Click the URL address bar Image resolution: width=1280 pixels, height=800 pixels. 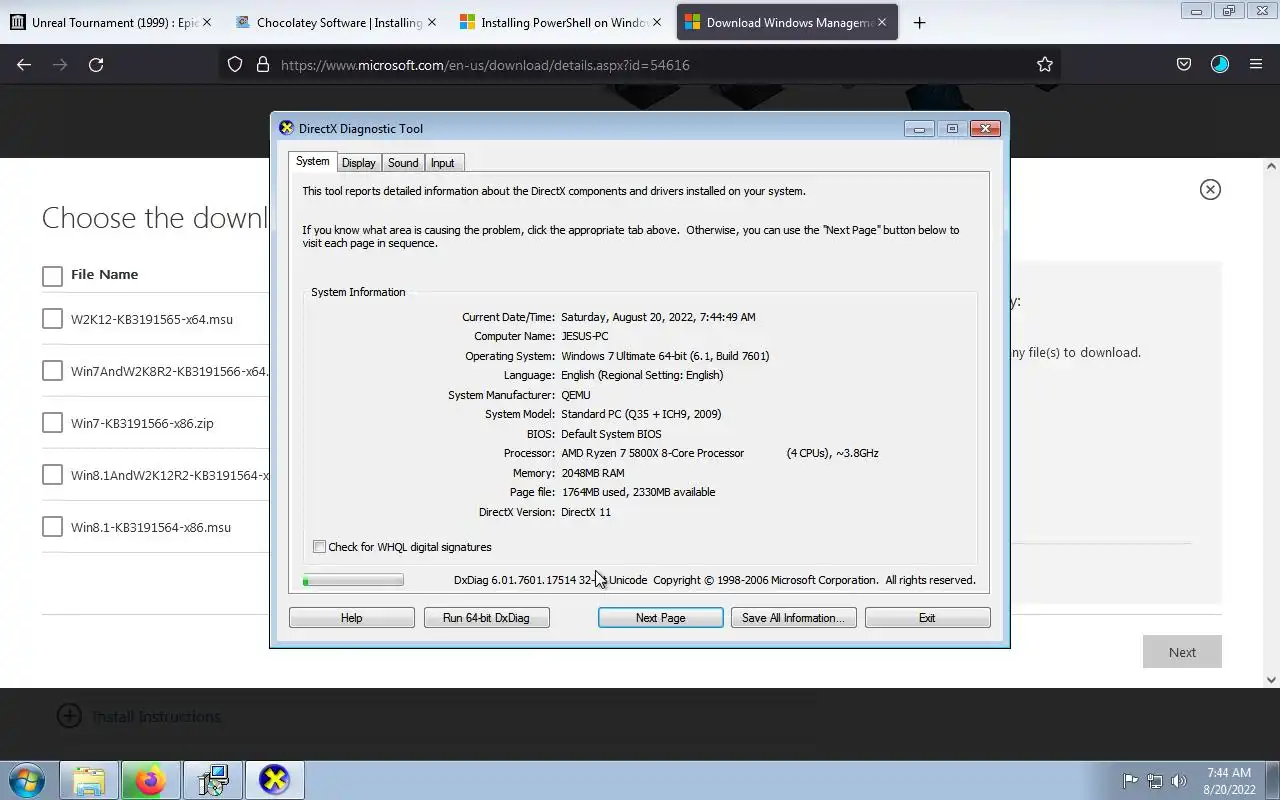coord(640,64)
